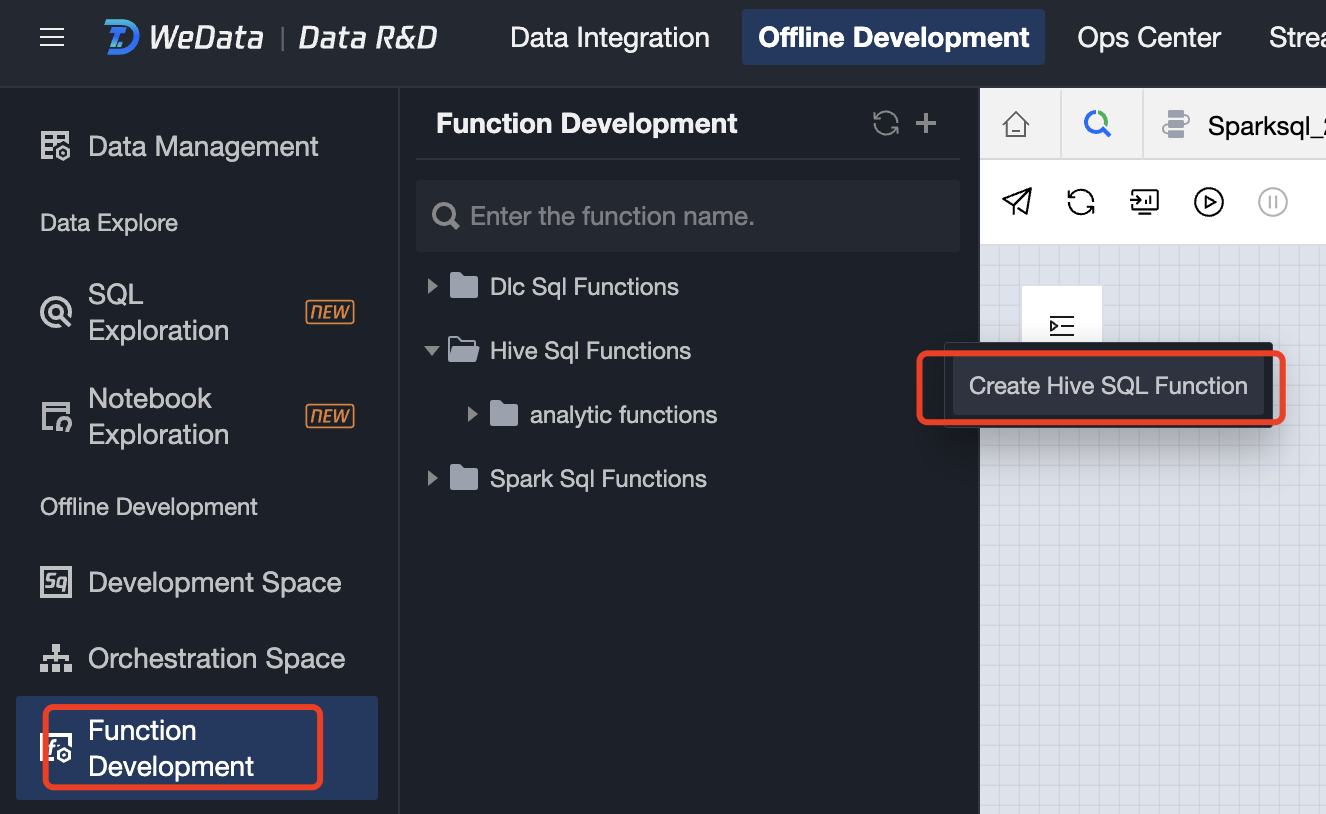
Task: Click the toolbar refresh icon in editor
Action: coord(1080,202)
